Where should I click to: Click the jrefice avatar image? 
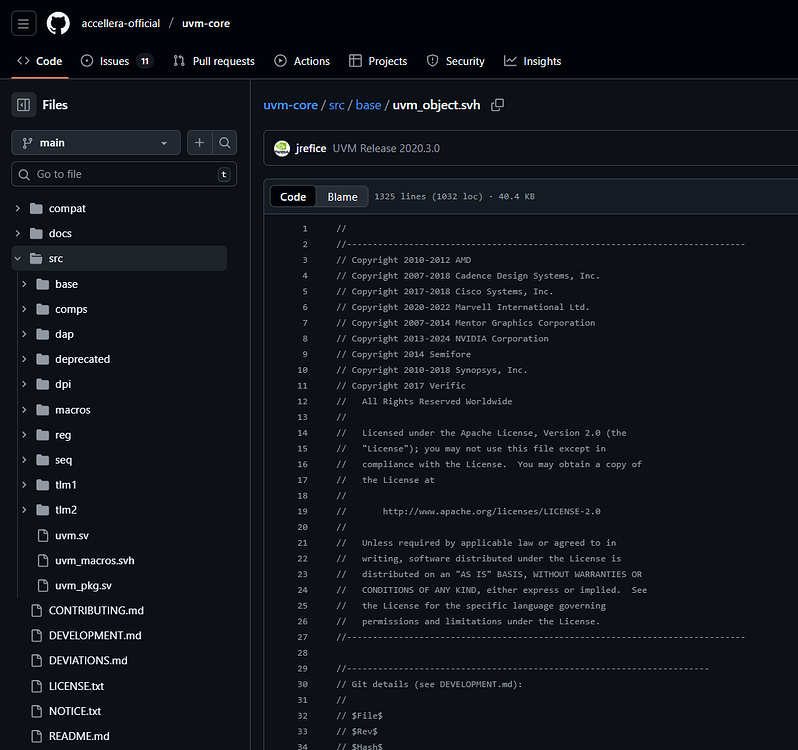tap(282, 148)
